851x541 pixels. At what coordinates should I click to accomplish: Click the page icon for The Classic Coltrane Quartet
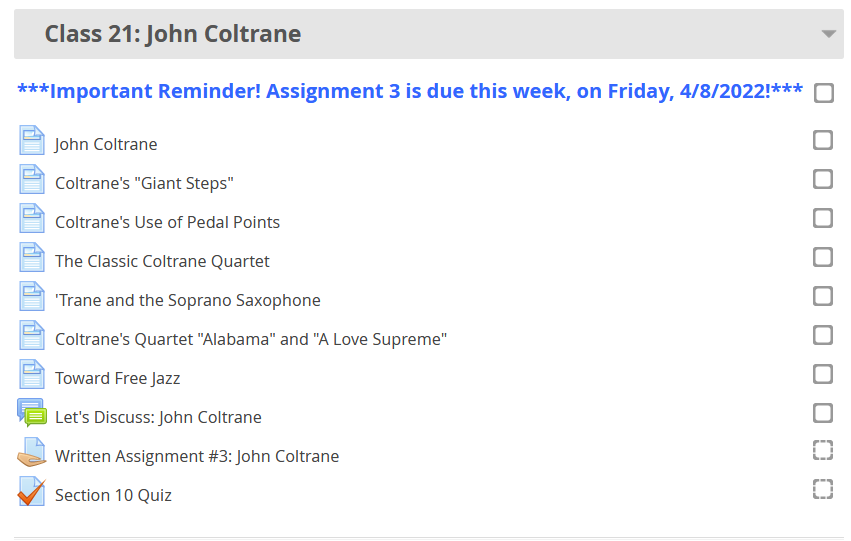coord(32,258)
